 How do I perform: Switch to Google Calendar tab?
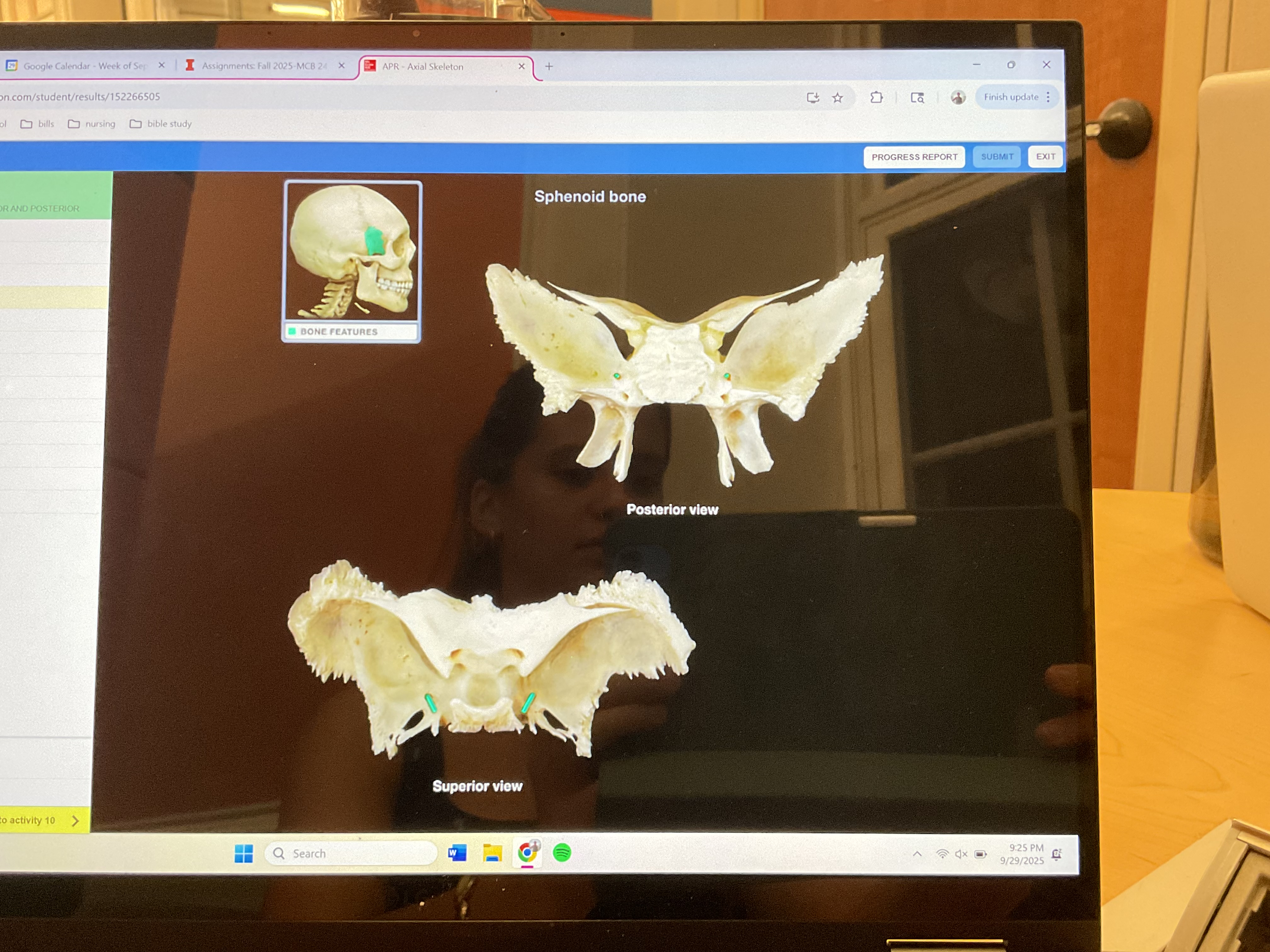pos(84,66)
